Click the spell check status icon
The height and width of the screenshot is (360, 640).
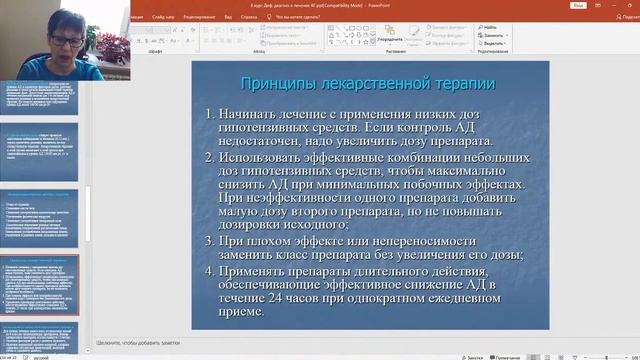tap(25, 357)
